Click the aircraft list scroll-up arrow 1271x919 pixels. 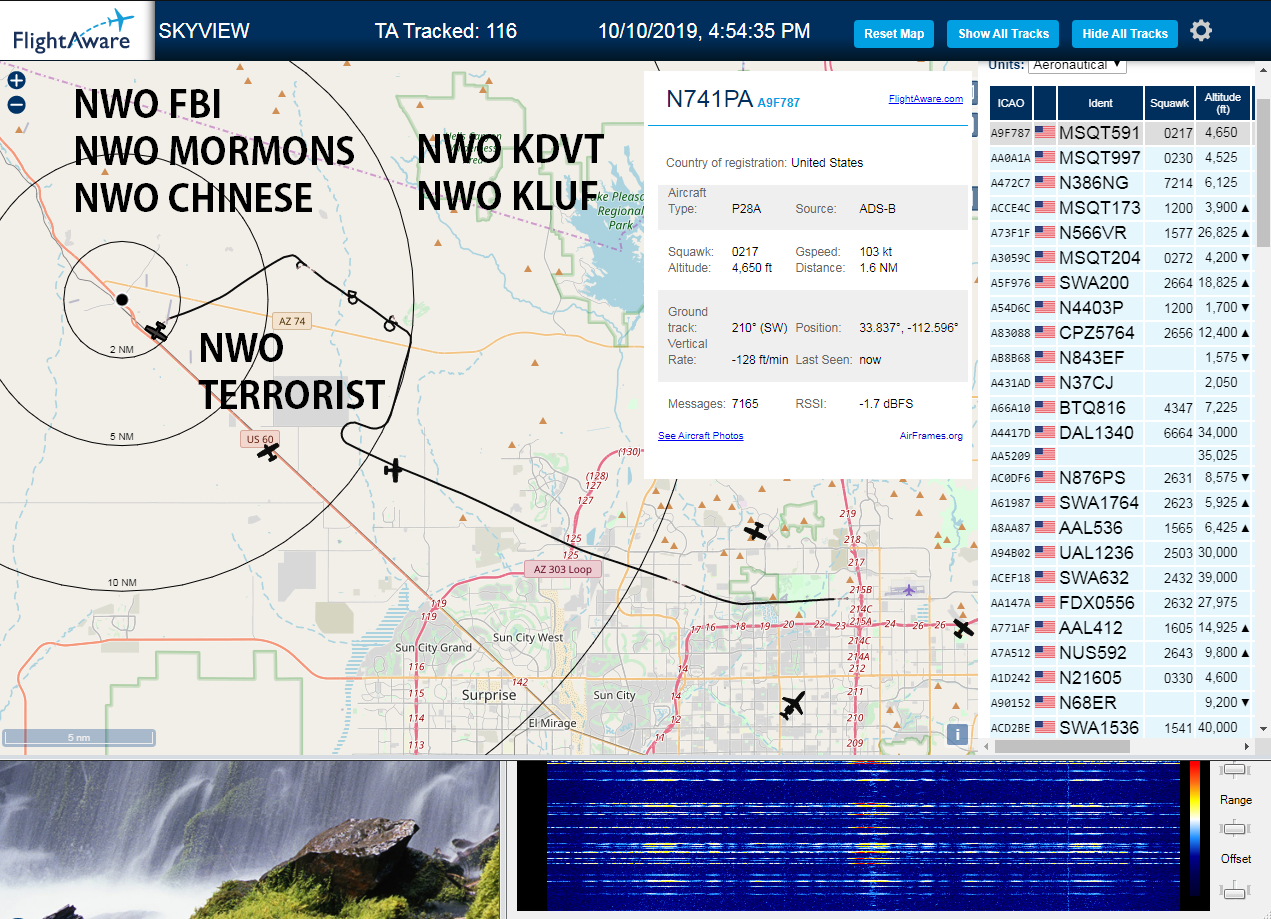1263,69
